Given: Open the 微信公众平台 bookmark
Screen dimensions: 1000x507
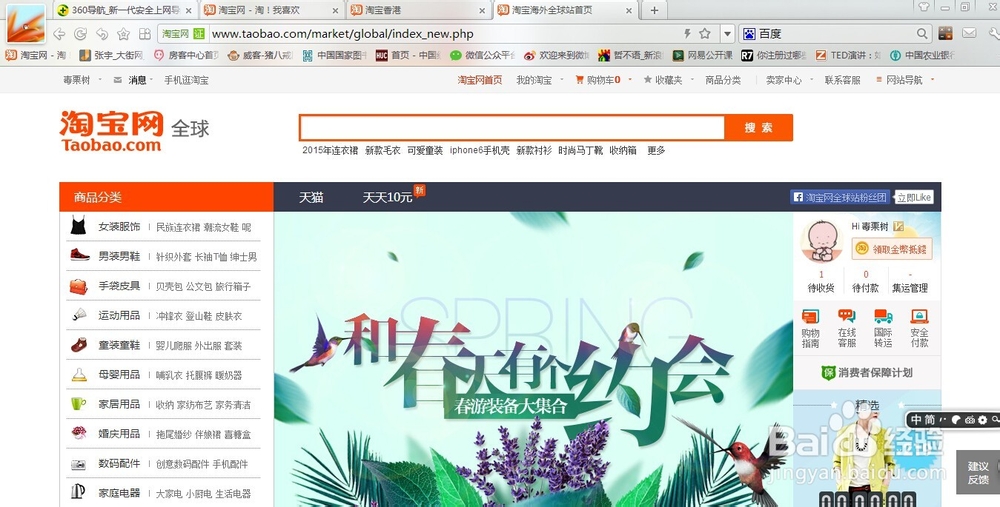Looking at the screenshot, I should 483,55.
